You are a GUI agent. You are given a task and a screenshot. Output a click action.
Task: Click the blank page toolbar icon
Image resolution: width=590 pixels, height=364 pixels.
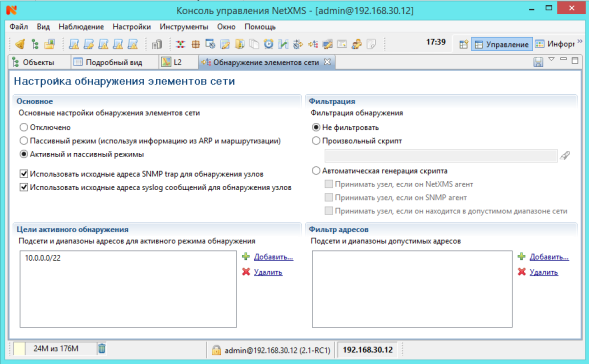pyautogui.click(x=371, y=44)
